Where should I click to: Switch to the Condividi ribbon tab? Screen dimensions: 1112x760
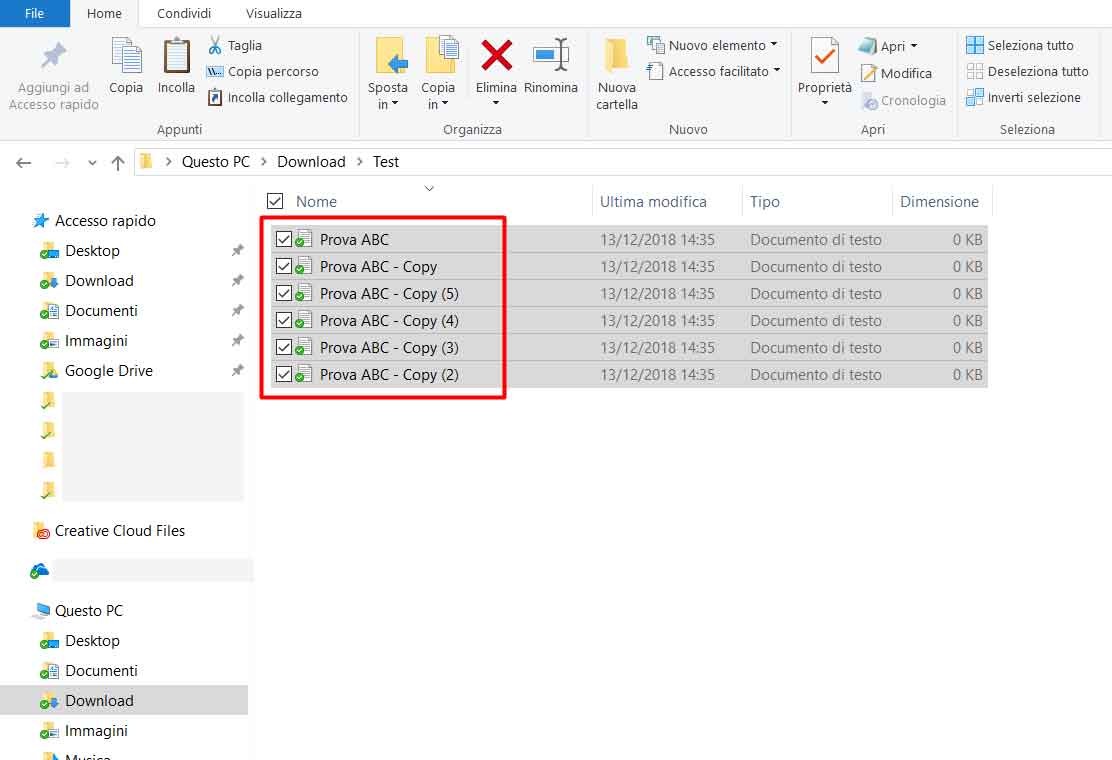click(x=183, y=13)
